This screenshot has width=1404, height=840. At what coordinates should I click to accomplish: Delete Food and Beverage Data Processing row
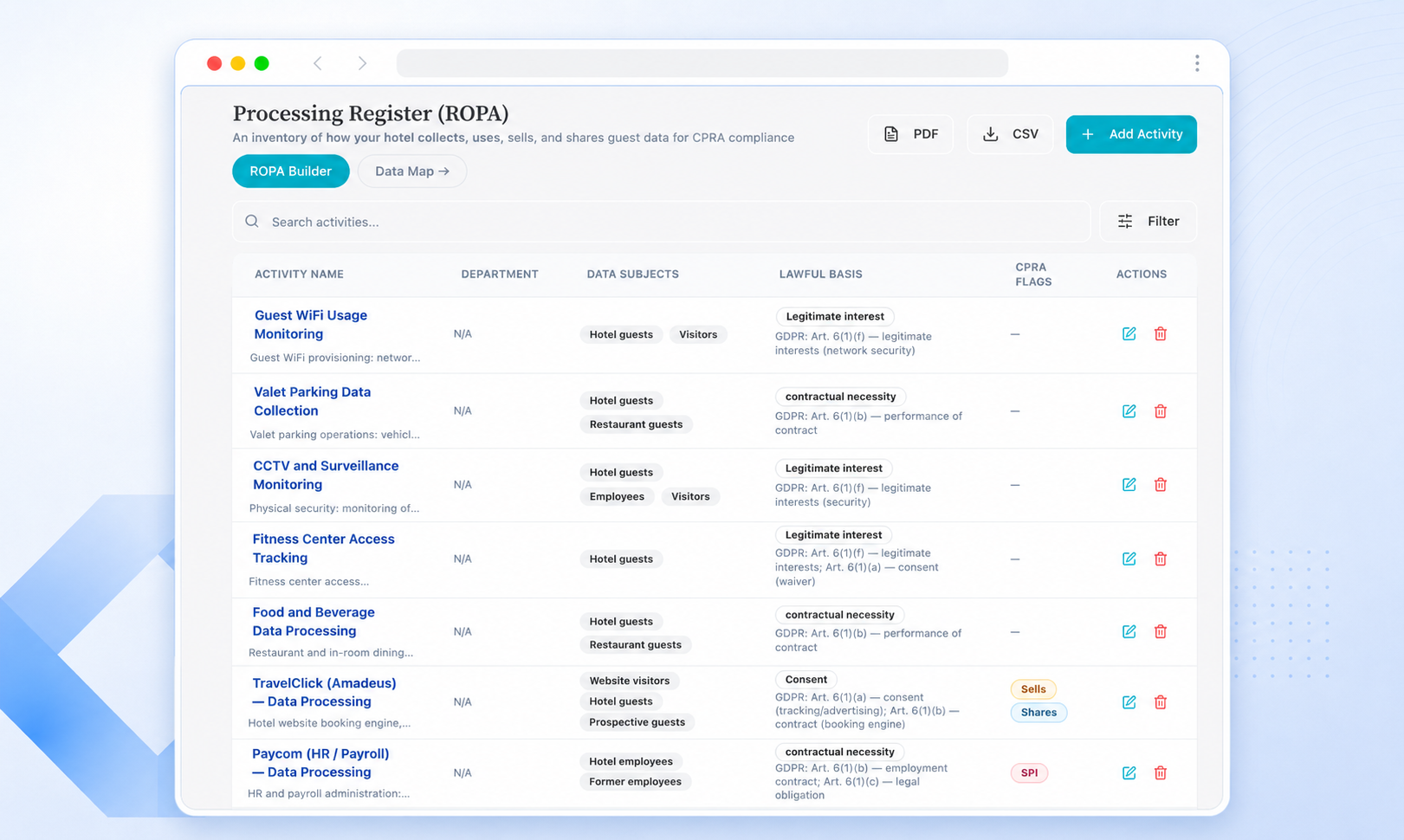tap(1161, 631)
